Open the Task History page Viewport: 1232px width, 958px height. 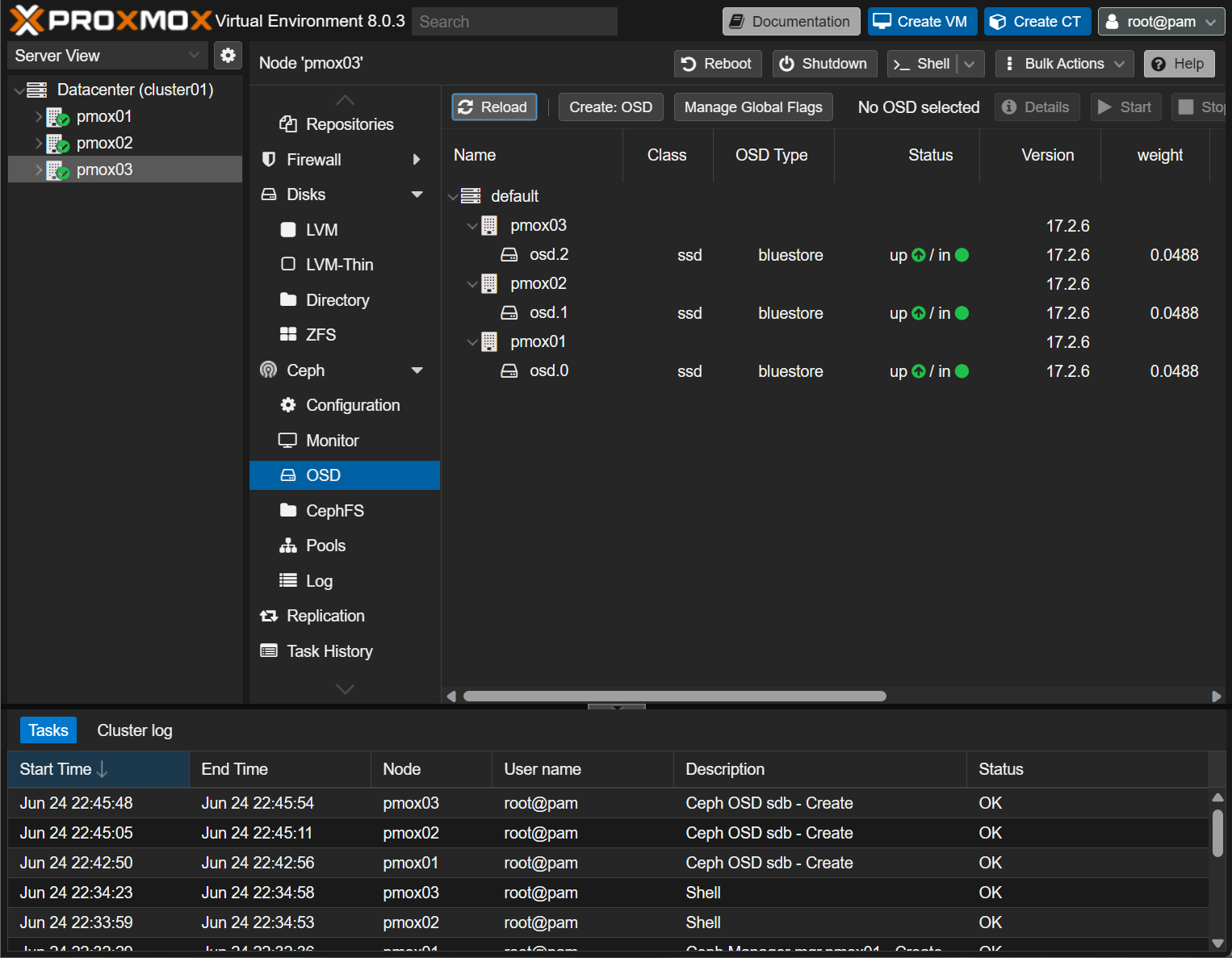pos(329,651)
